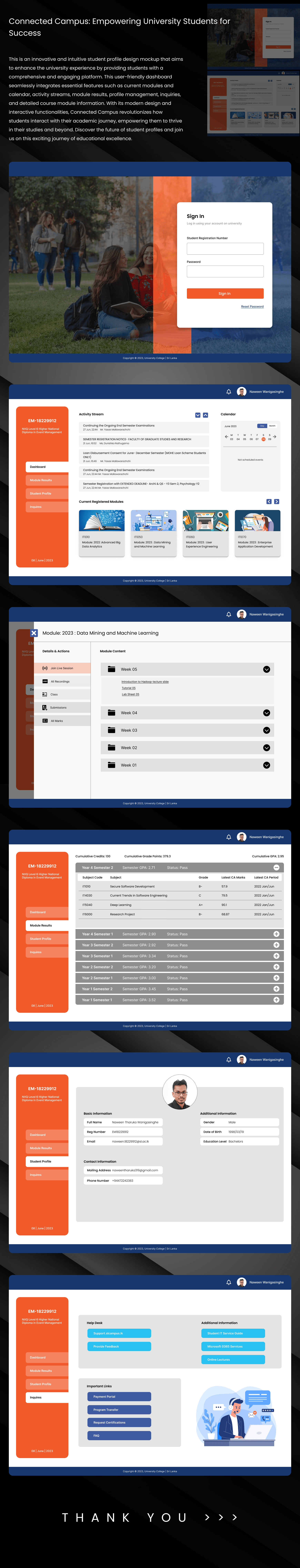The height and width of the screenshot is (1568, 300).
Task: Click the Student Registration Number field
Action: [x=225, y=248]
